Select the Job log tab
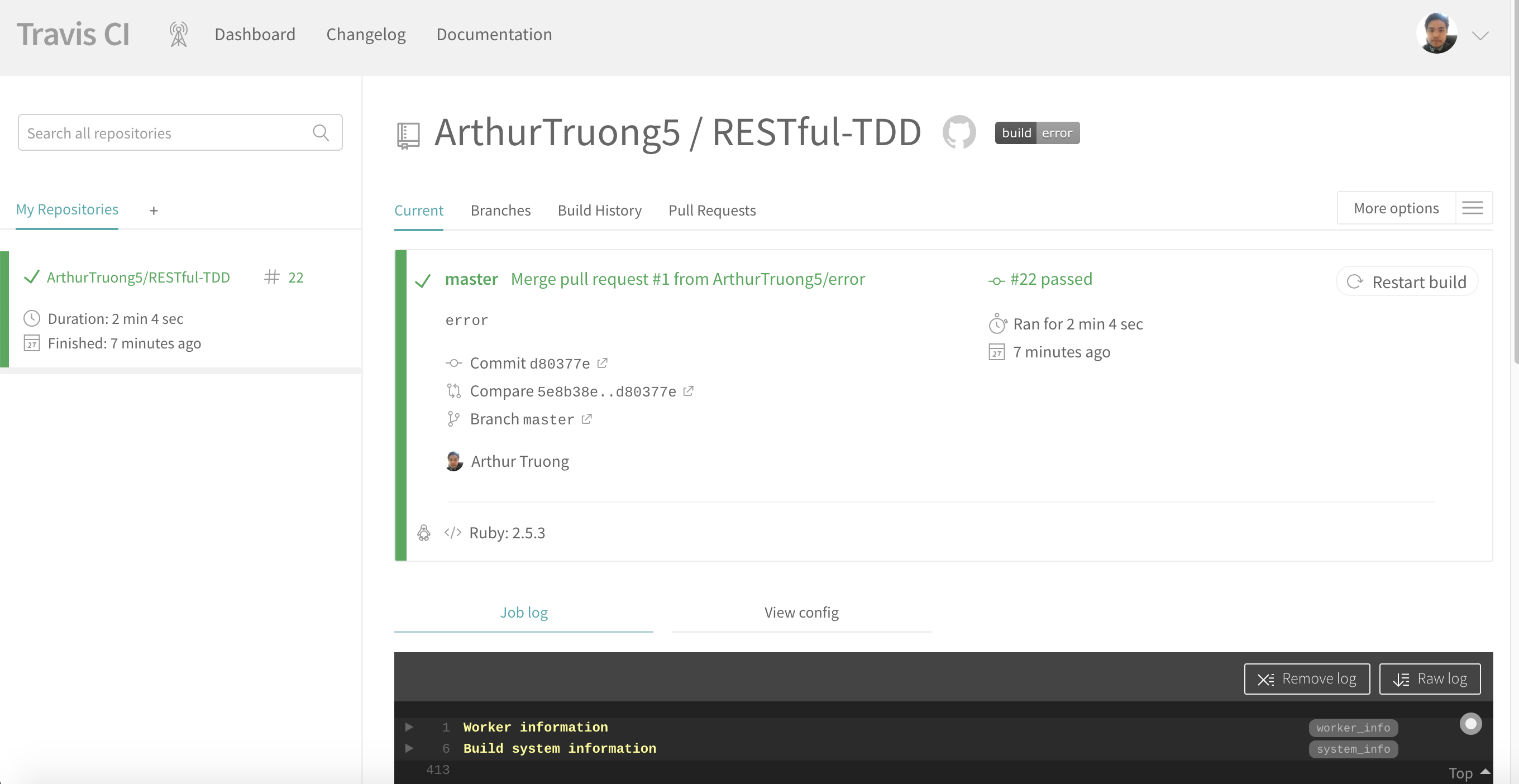Screen dimensions: 1519x784 (x=524, y=613)
